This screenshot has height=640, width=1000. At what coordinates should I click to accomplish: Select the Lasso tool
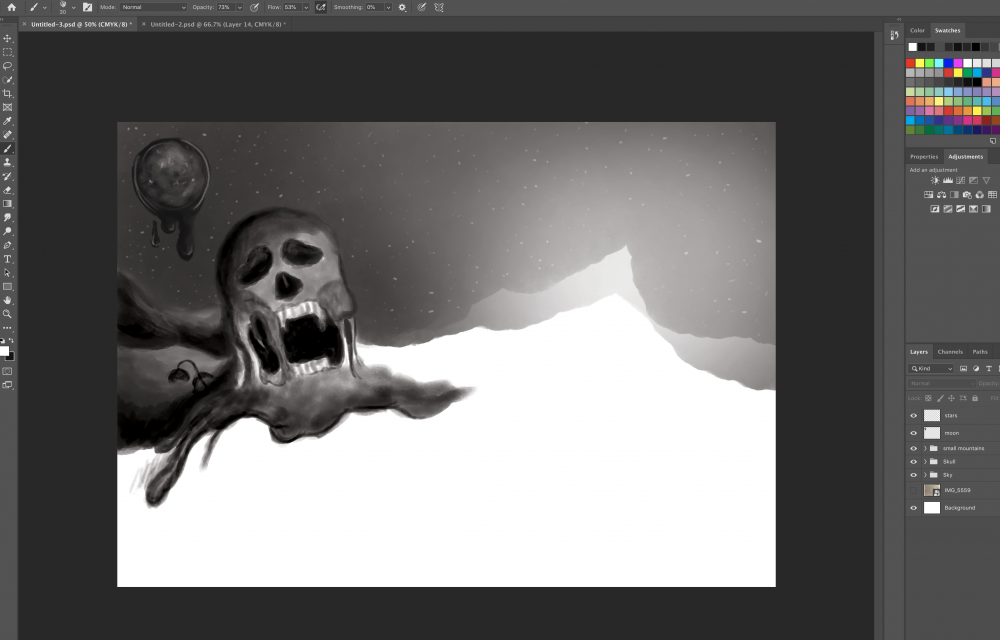pyautogui.click(x=8, y=66)
